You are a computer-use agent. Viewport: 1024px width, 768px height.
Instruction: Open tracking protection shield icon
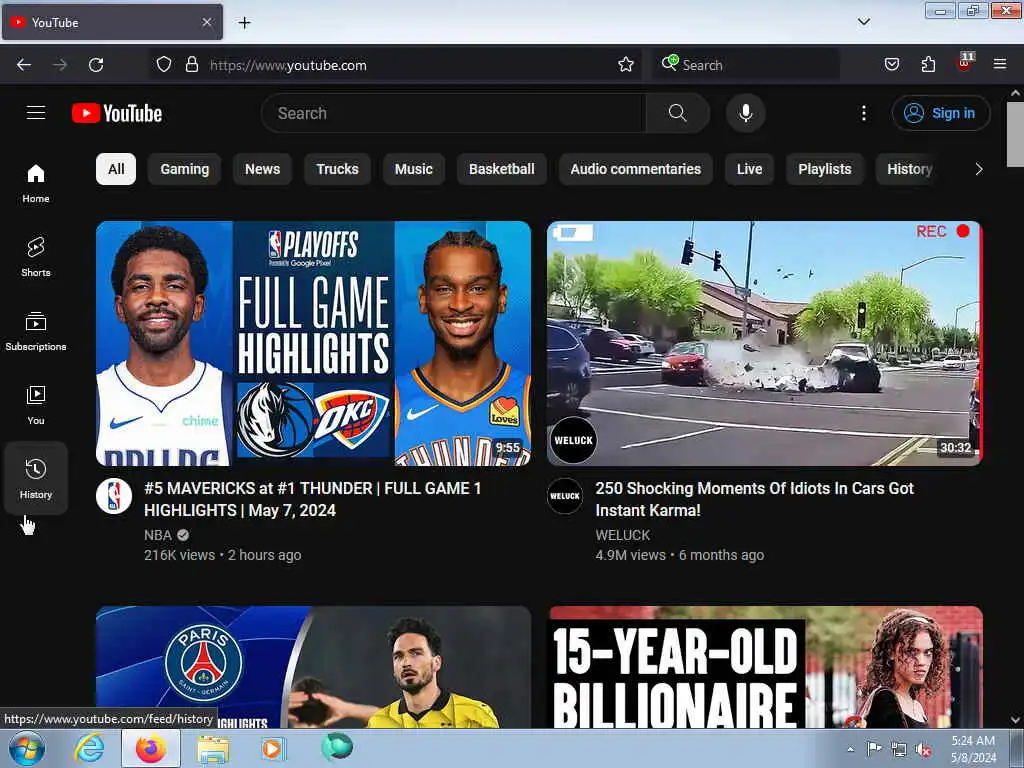tap(164, 65)
